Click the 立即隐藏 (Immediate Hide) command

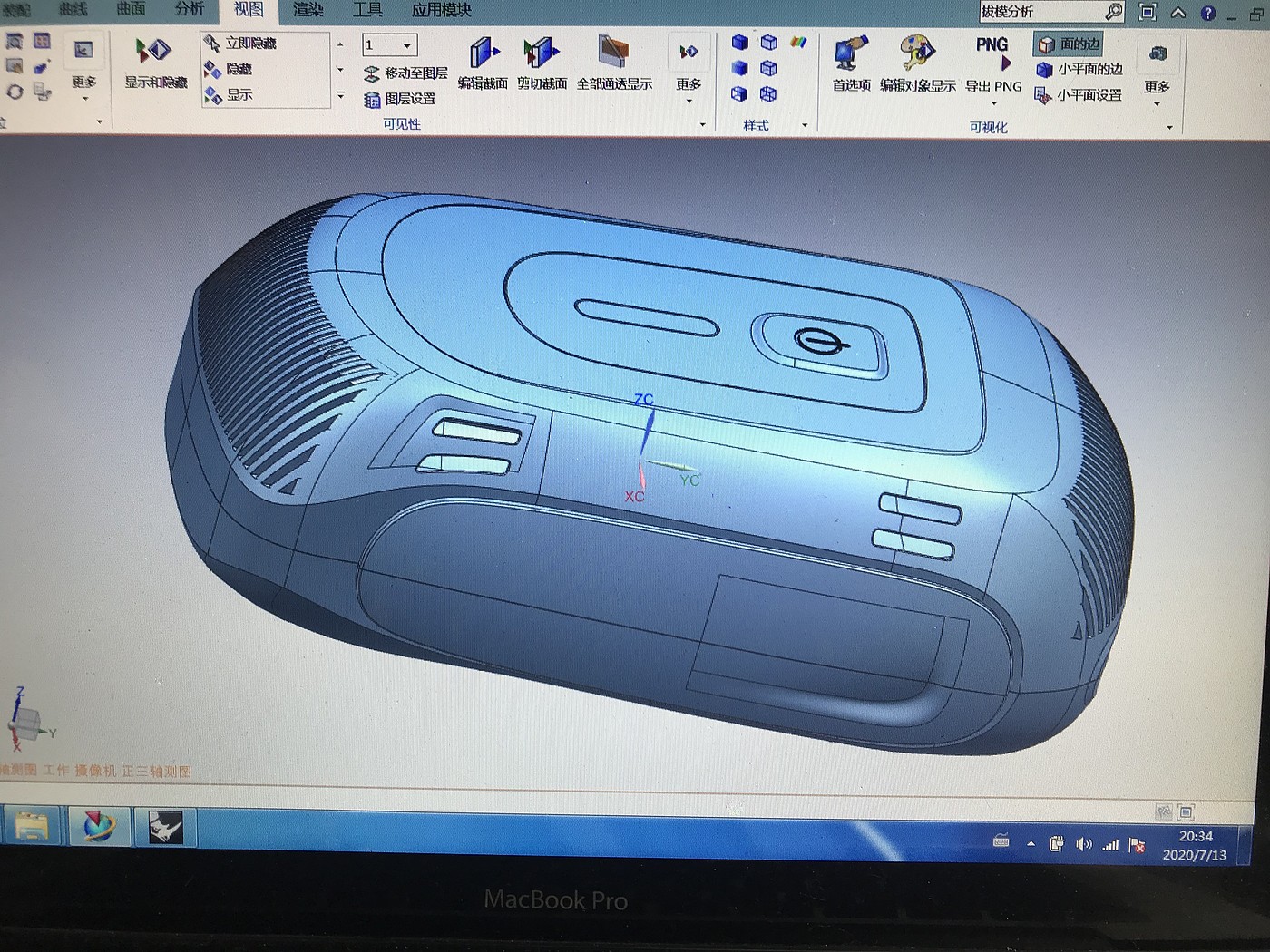point(240,44)
